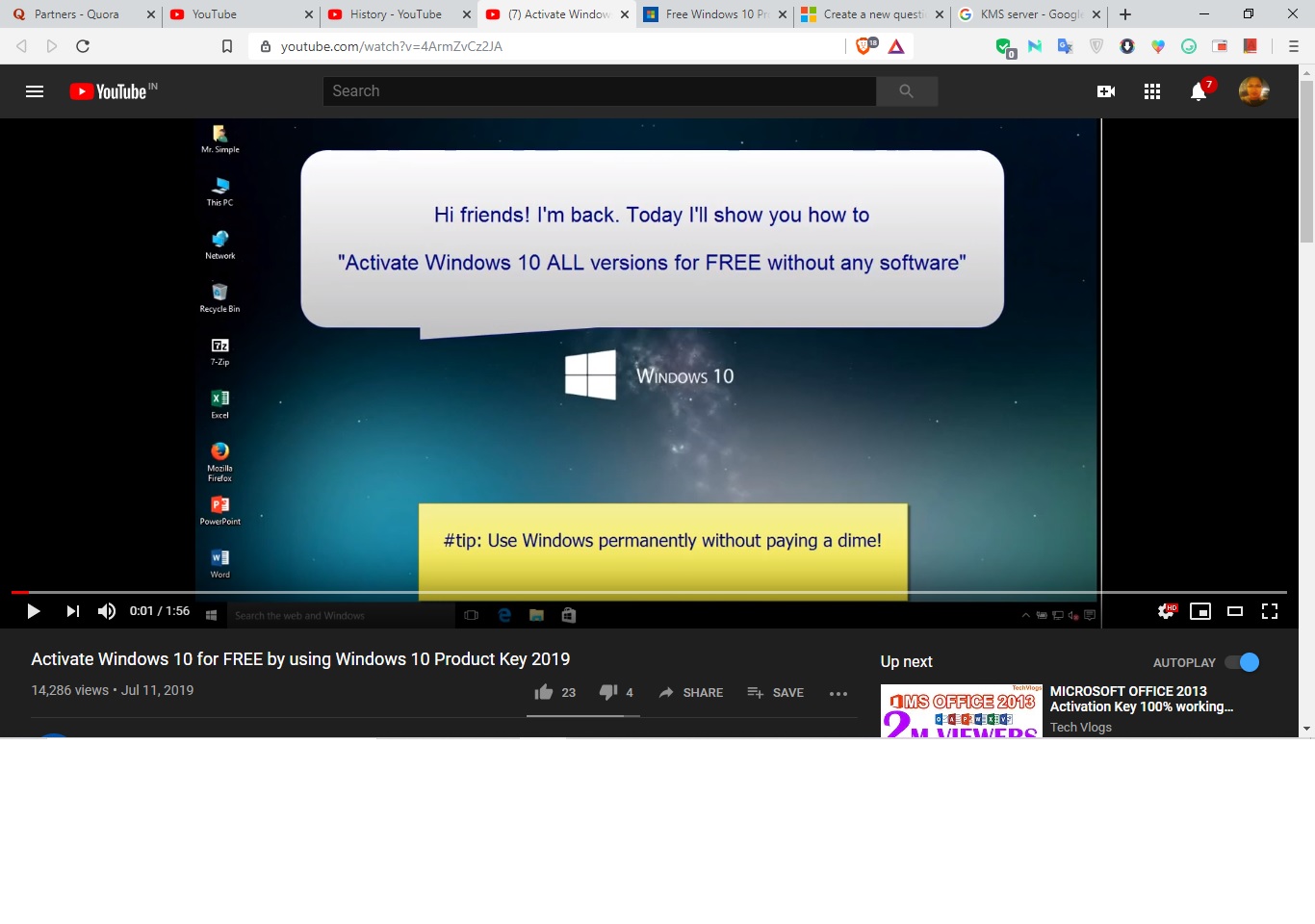
Task: Switch to Create a new question tab
Action: click(872, 14)
